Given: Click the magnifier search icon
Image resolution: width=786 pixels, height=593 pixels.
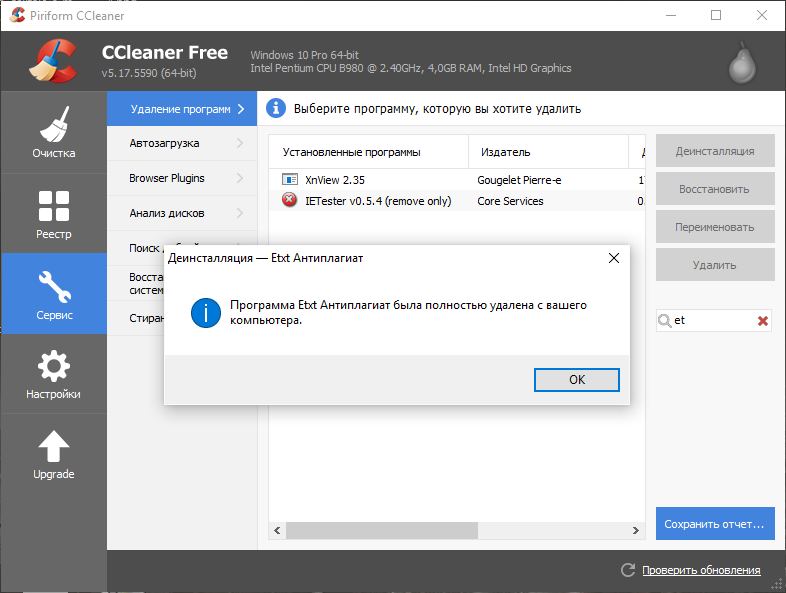Looking at the screenshot, I should pyautogui.click(x=665, y=321).
